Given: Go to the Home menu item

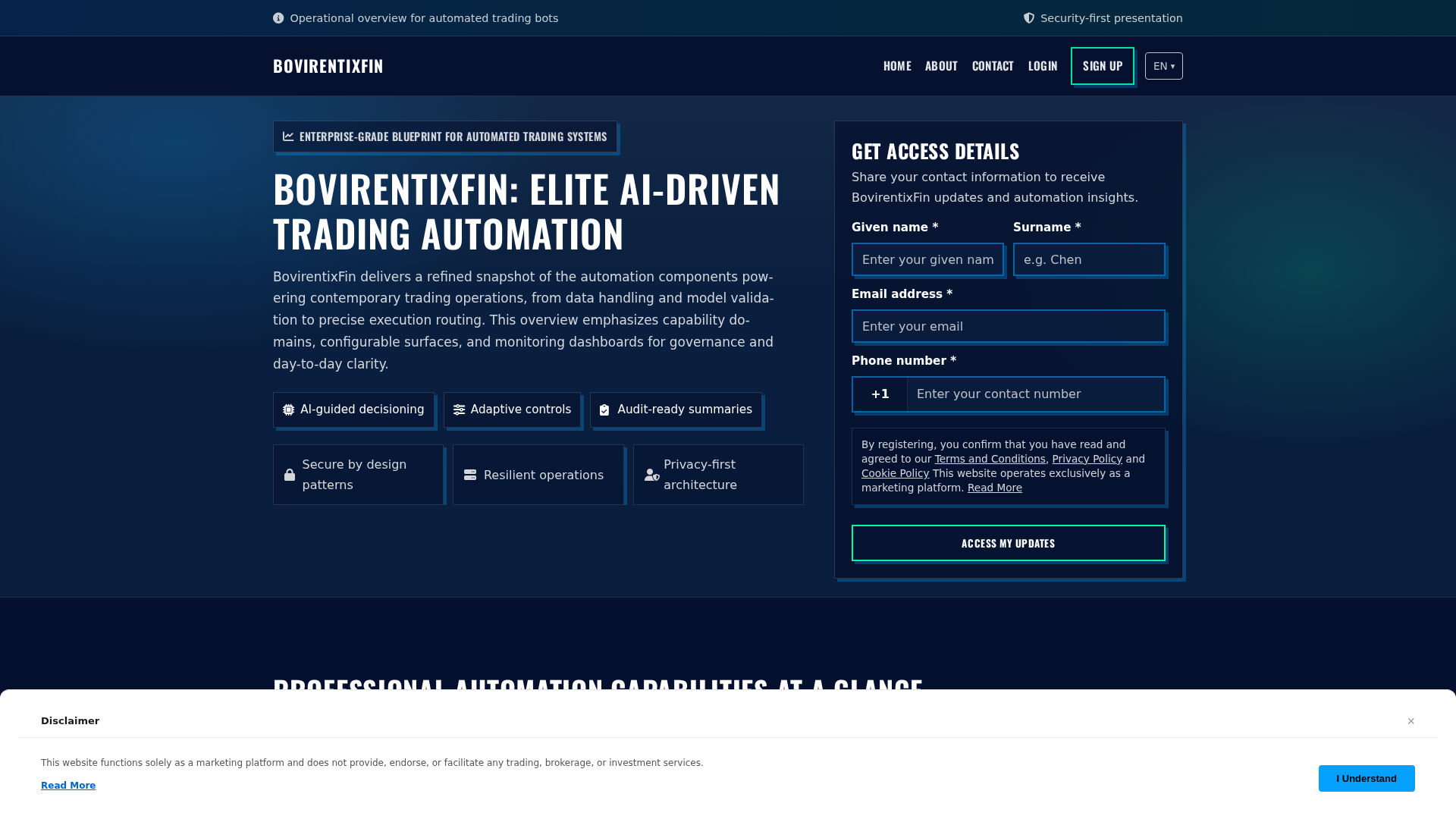Looking at the screenshot, I should (897, 66).
